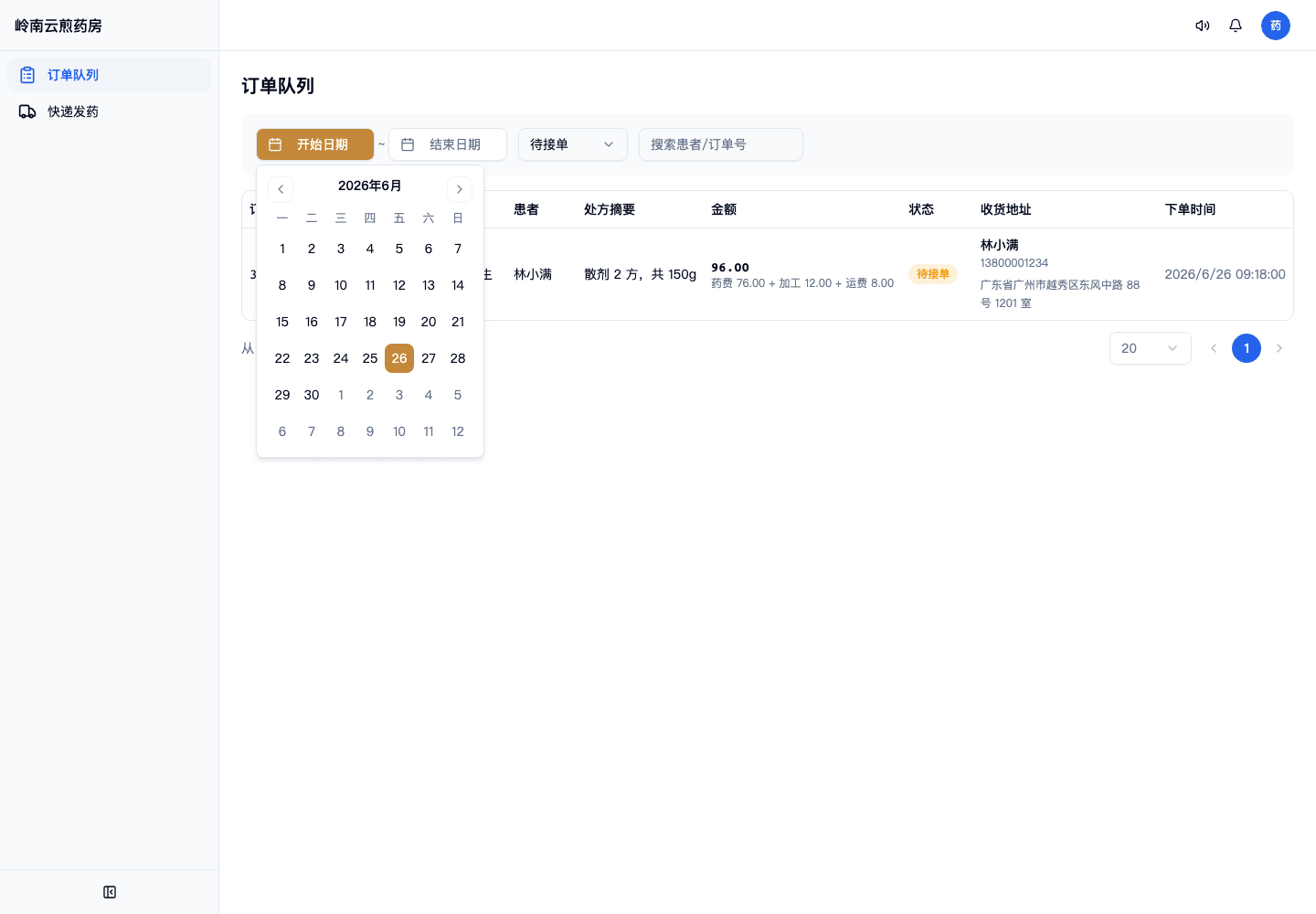The width and height of the screenshot is (1316, 914).
Task: Click the pagination previous page arrow
Action: click(x=1214, y=348)
